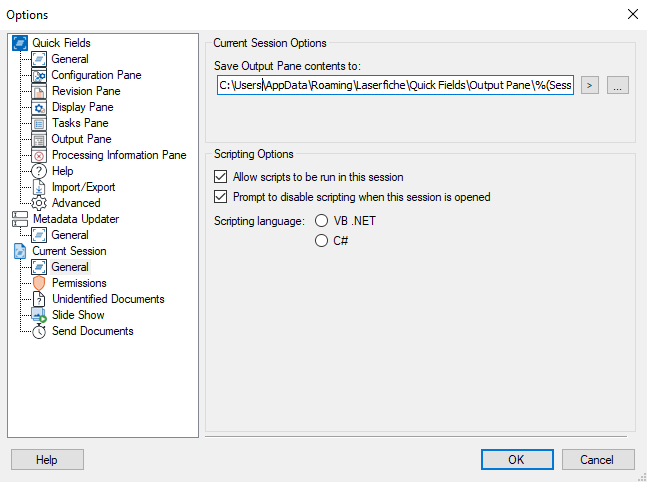
Task: Open Quick Fields General options
Action: [70, 59]
